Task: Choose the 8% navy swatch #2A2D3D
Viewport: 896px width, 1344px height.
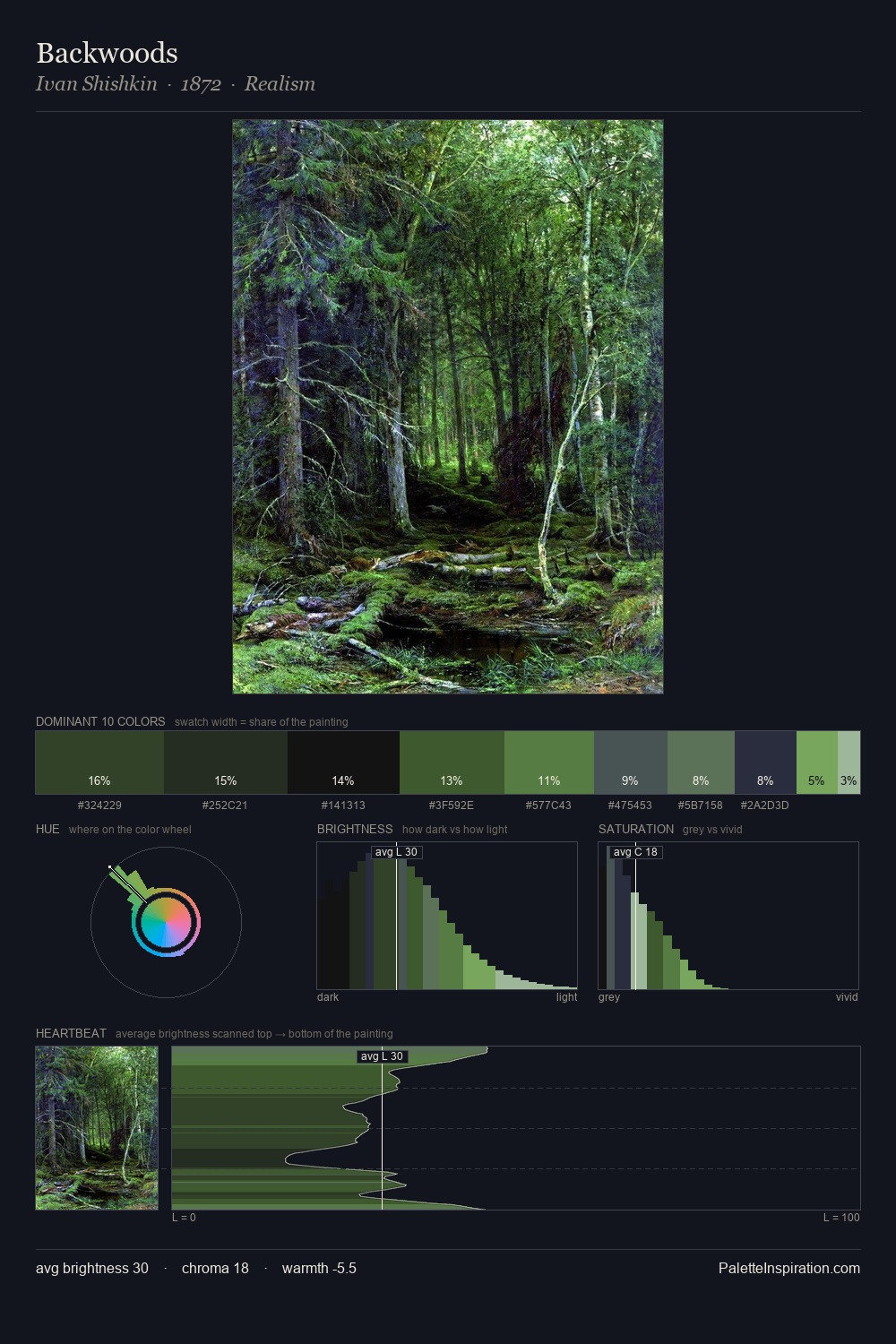Action: pos(765,762)
